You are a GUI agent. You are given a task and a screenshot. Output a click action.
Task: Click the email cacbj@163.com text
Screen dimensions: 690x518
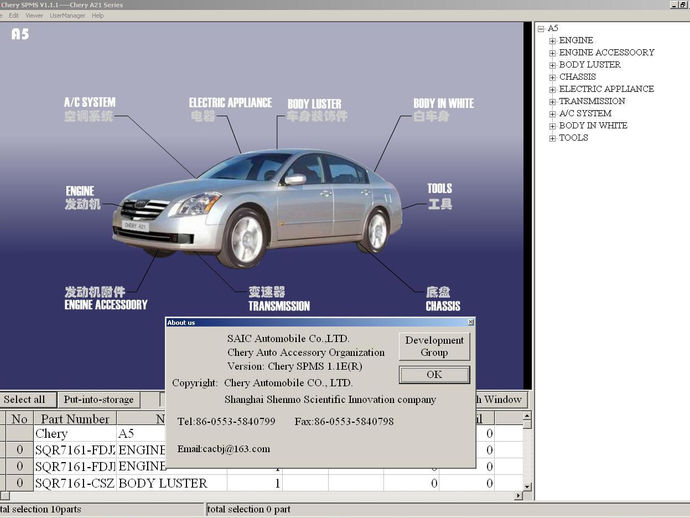tap(224, 449)
